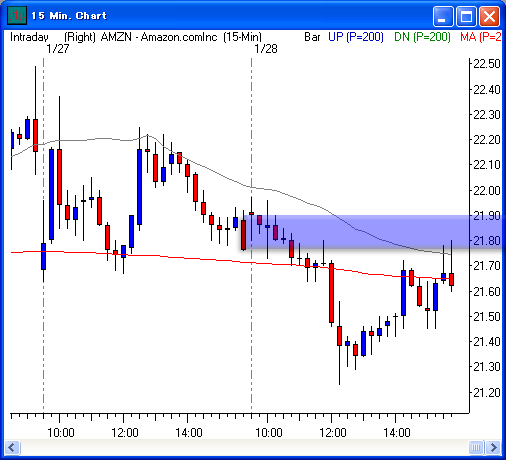The width and height of the screenshot is (506, 460).
Task: Click the green DN (P=200) indicator label
Action: pos(422,37)
